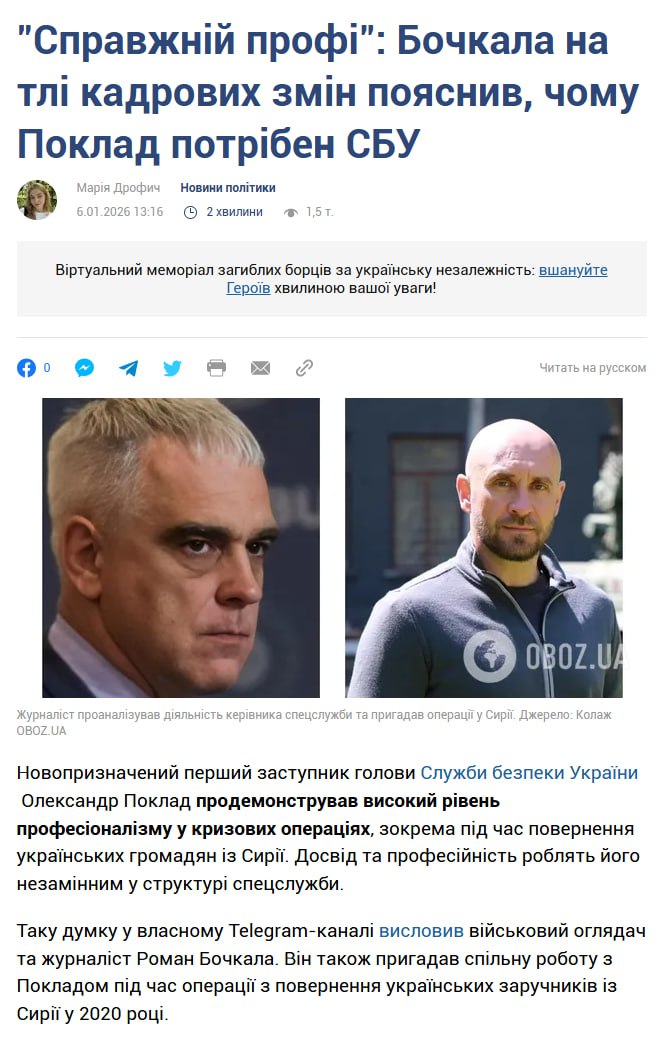This screenshot has width=658, height=1038.
Task: Switch to Russian via Читать на русском
Action: click(592, 368)
